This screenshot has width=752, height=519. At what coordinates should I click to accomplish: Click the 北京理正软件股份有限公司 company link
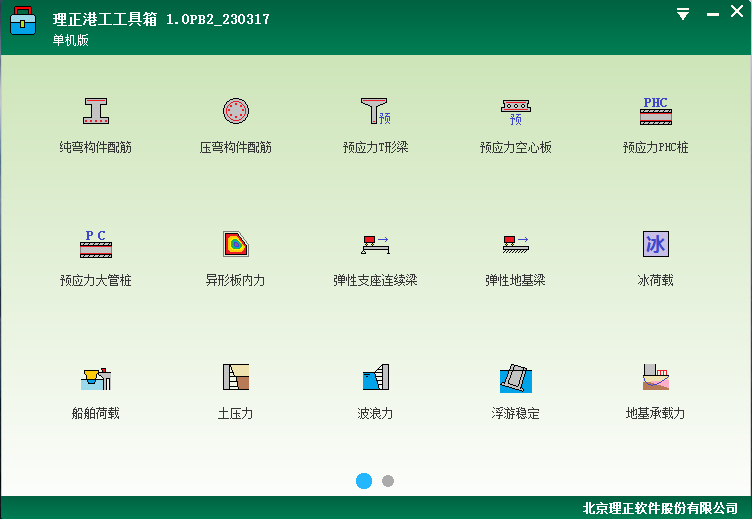pos(660,508)
